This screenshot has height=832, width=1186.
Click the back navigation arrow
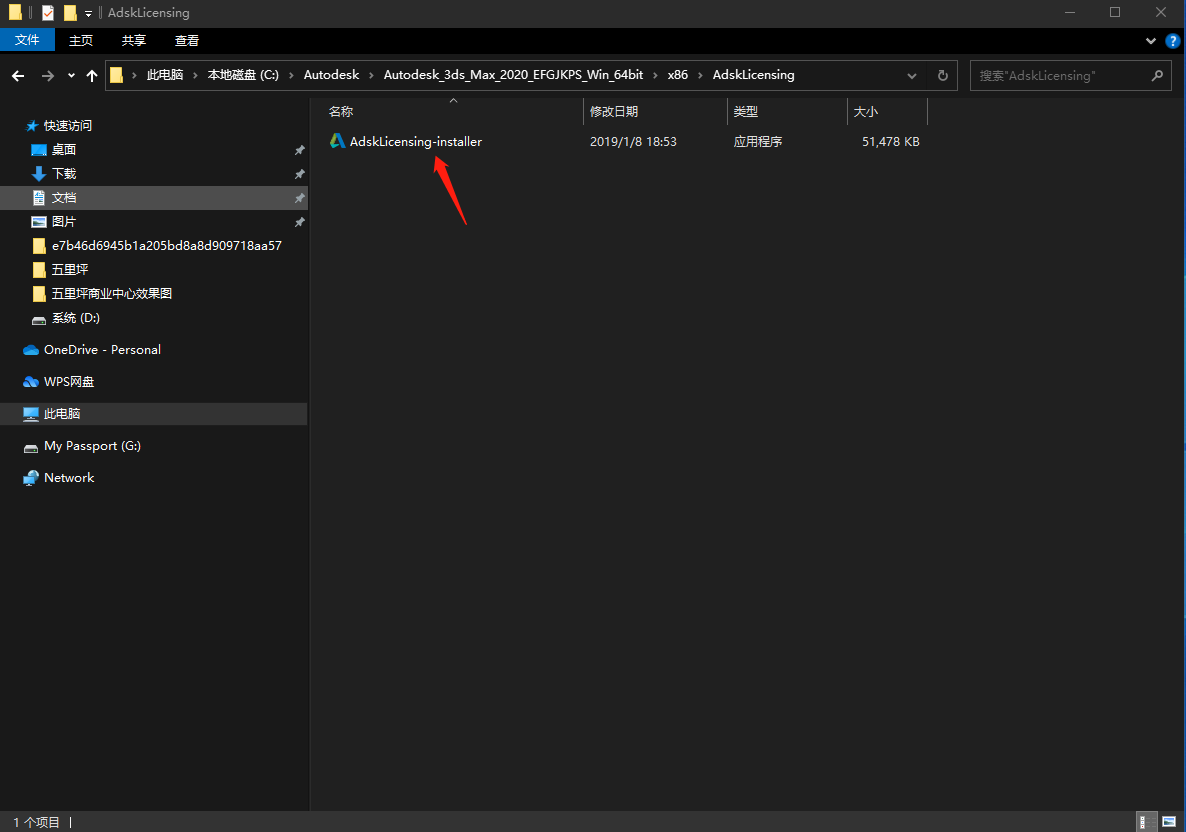pyautogui.click(x=18, y=76)
